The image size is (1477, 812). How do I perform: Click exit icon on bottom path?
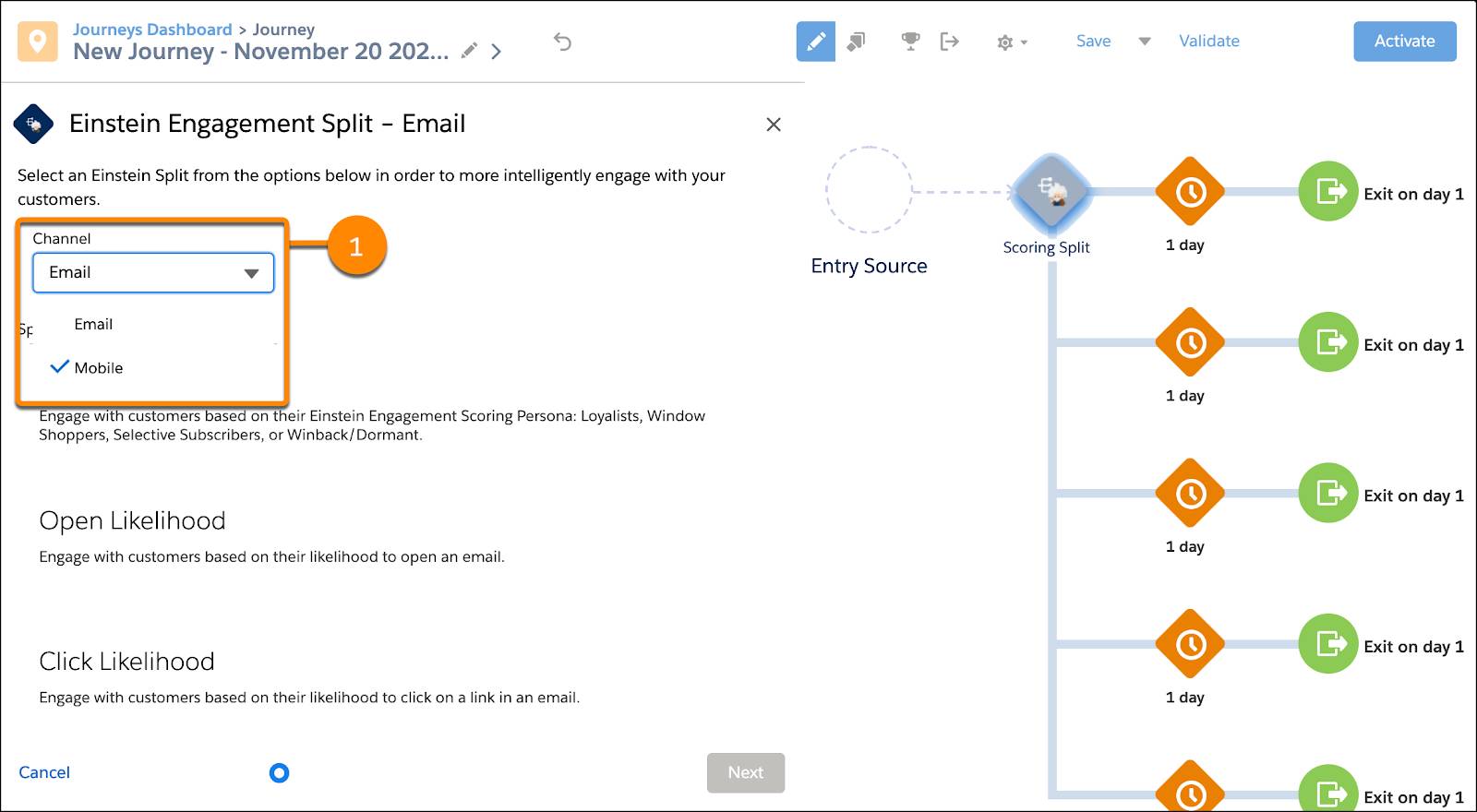click(1328, 789)
